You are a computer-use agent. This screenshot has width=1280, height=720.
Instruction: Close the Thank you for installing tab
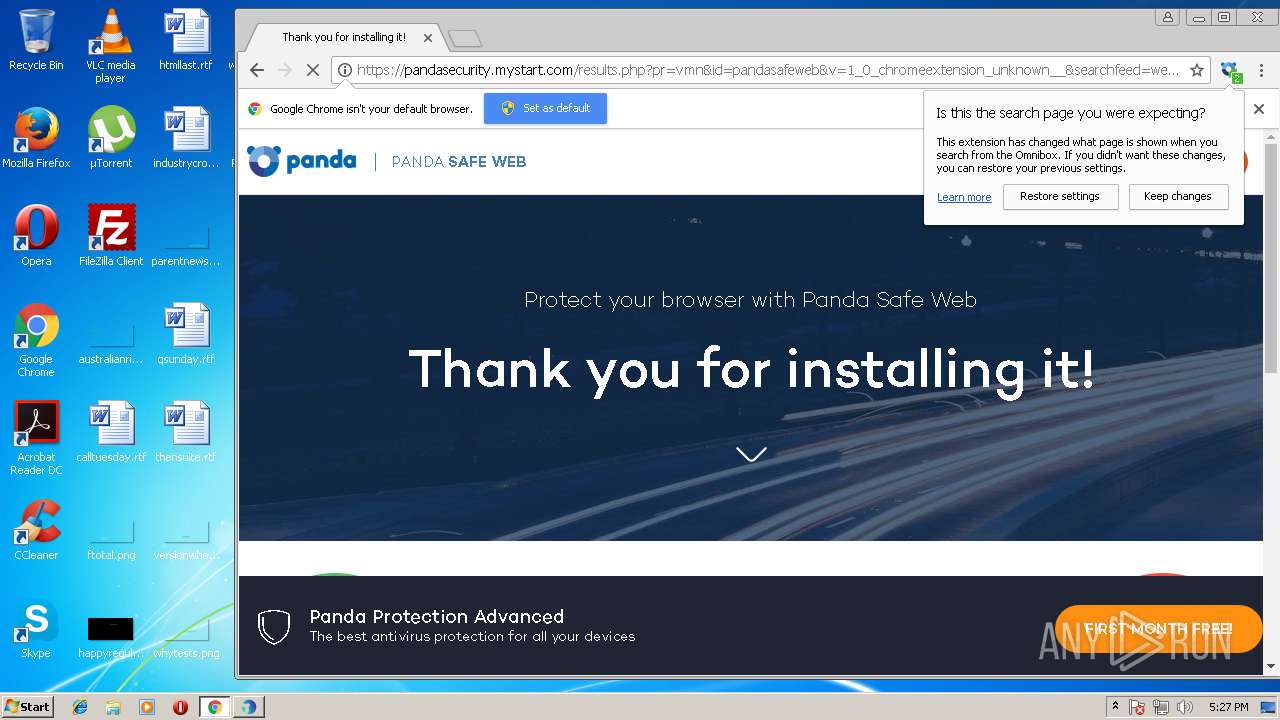tap(428, 38)
